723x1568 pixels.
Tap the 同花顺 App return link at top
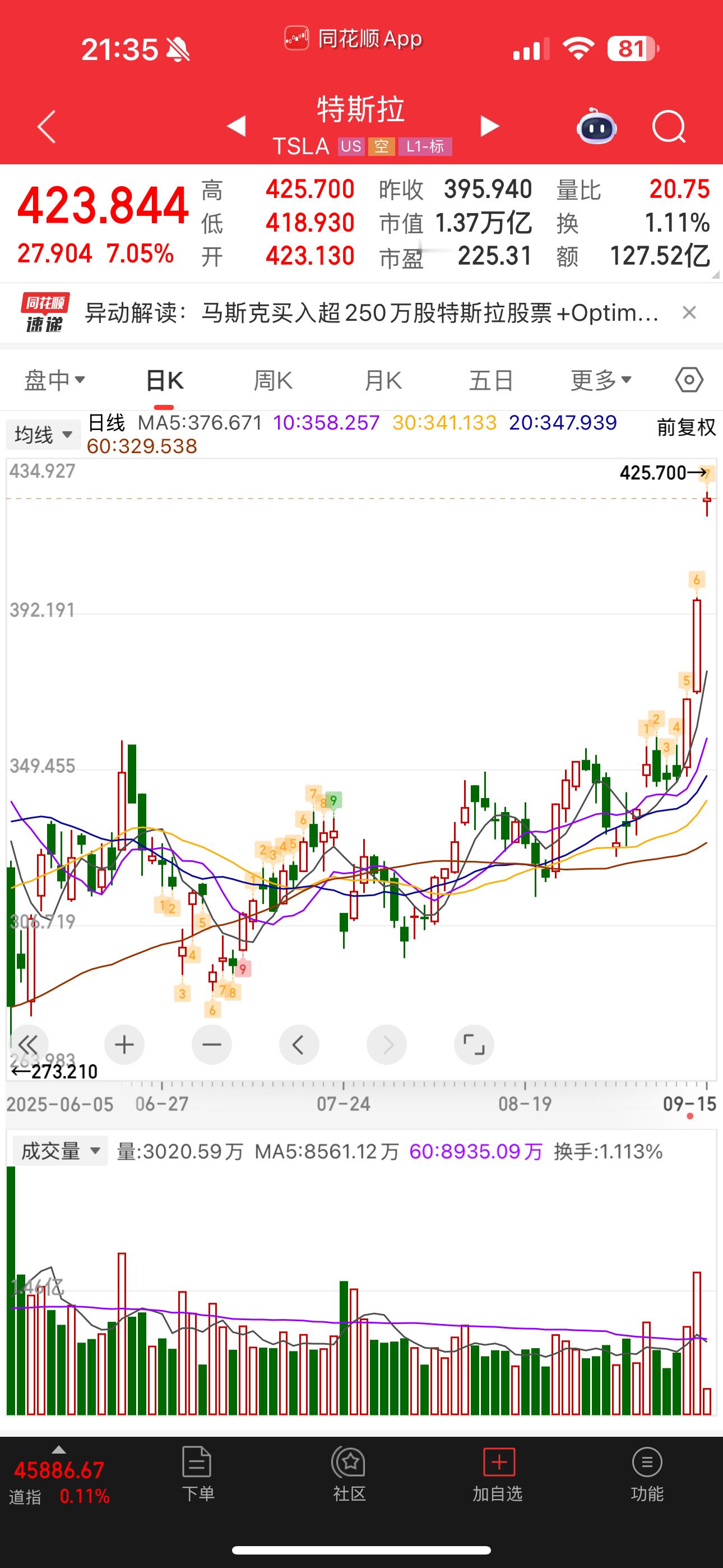tap(353, 39)
